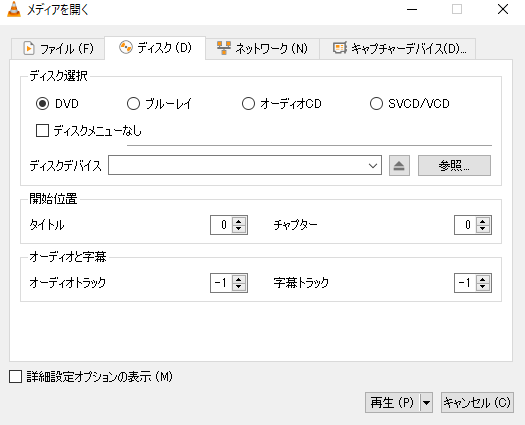This screenshot has height=425, width=525.
Task: Expand the 再生 button dropdown arrow
Action: (x=426, y=403)
